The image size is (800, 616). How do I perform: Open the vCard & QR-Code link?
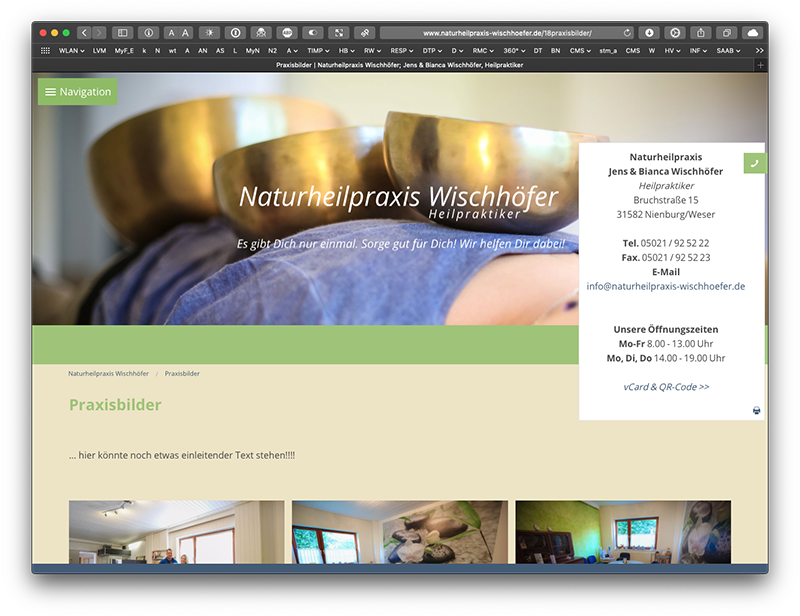pyautogui.click(x=665, y=387)
